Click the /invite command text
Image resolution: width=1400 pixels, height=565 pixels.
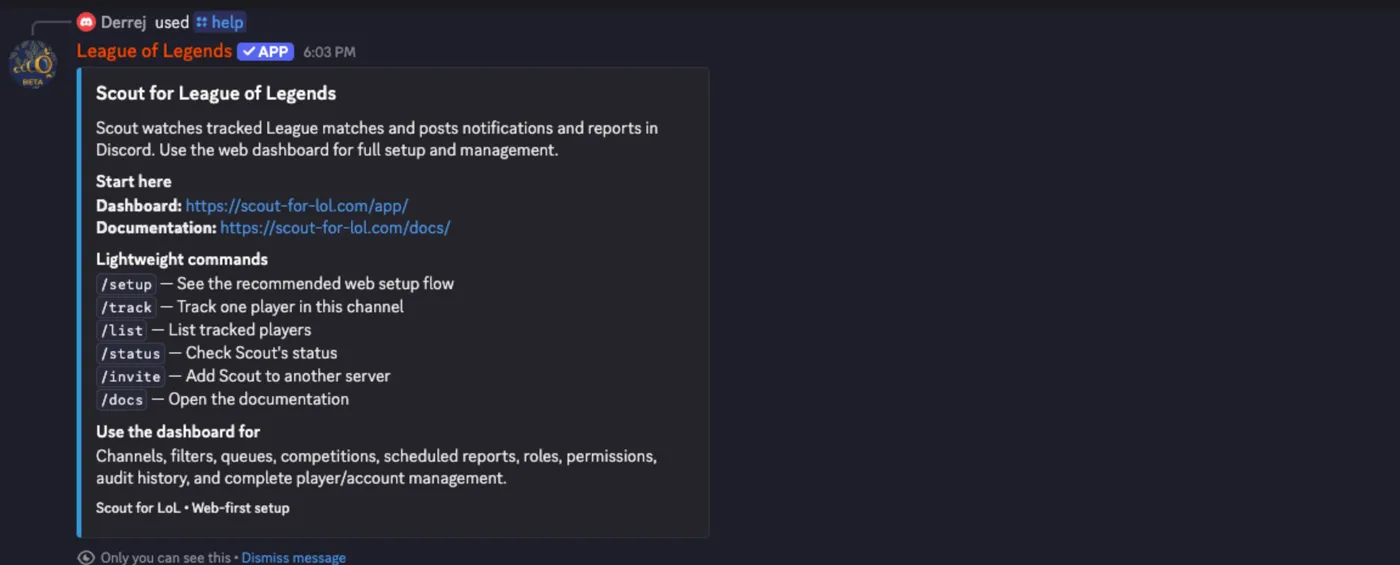[130, 376]
